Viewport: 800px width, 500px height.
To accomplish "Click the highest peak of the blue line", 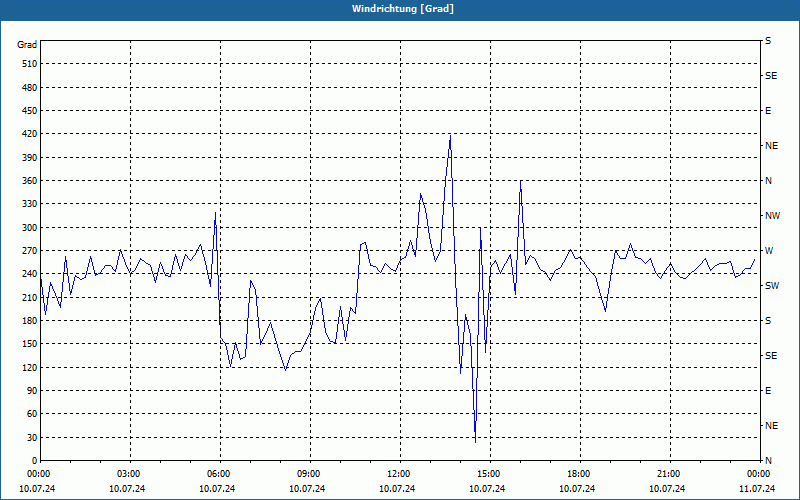I will click(x=450, y=136).
